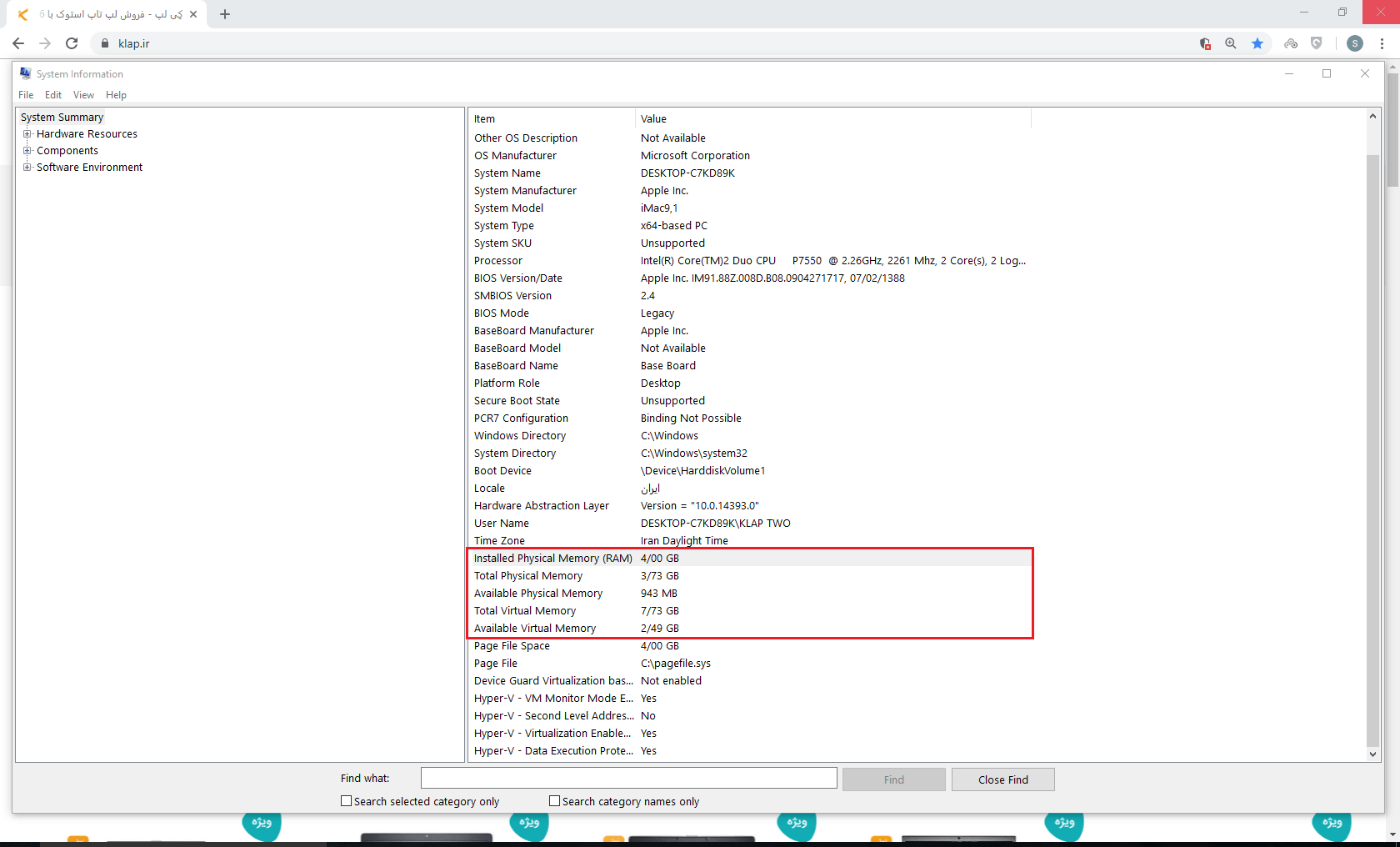Go forward in the Chrome browser
The height and width of the screenshot is (847, 1400).
pyautogui.click(x=45, y=43)
